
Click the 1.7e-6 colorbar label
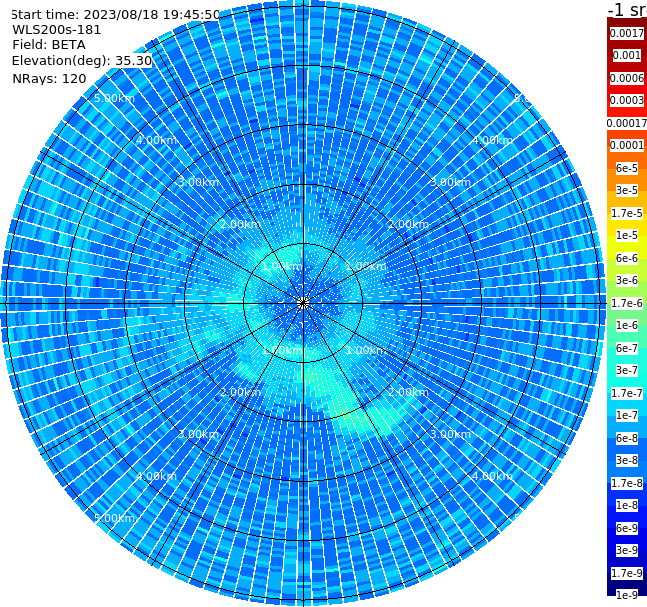click(627, 303)
